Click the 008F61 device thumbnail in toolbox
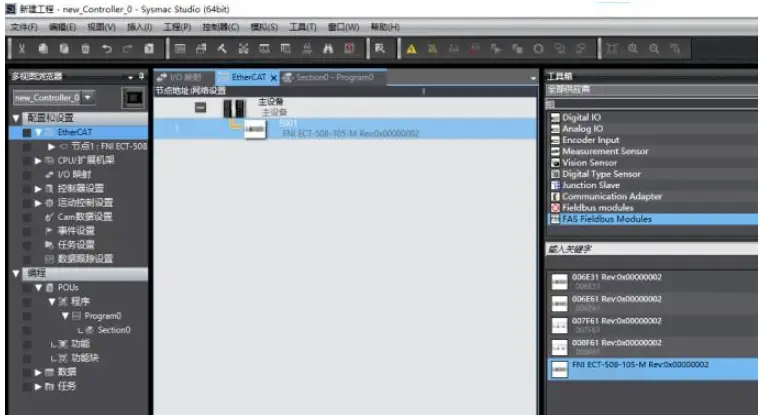Viewport: 770px width, 419px height. 559,347
